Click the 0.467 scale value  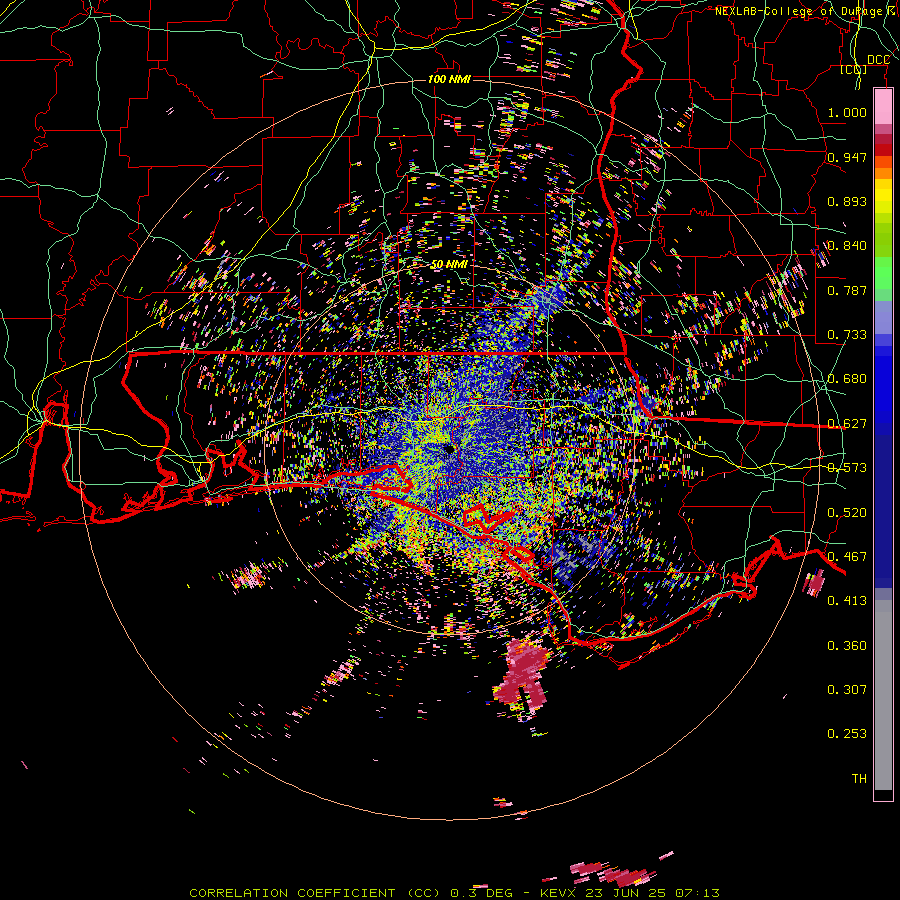tap(847, 557)
